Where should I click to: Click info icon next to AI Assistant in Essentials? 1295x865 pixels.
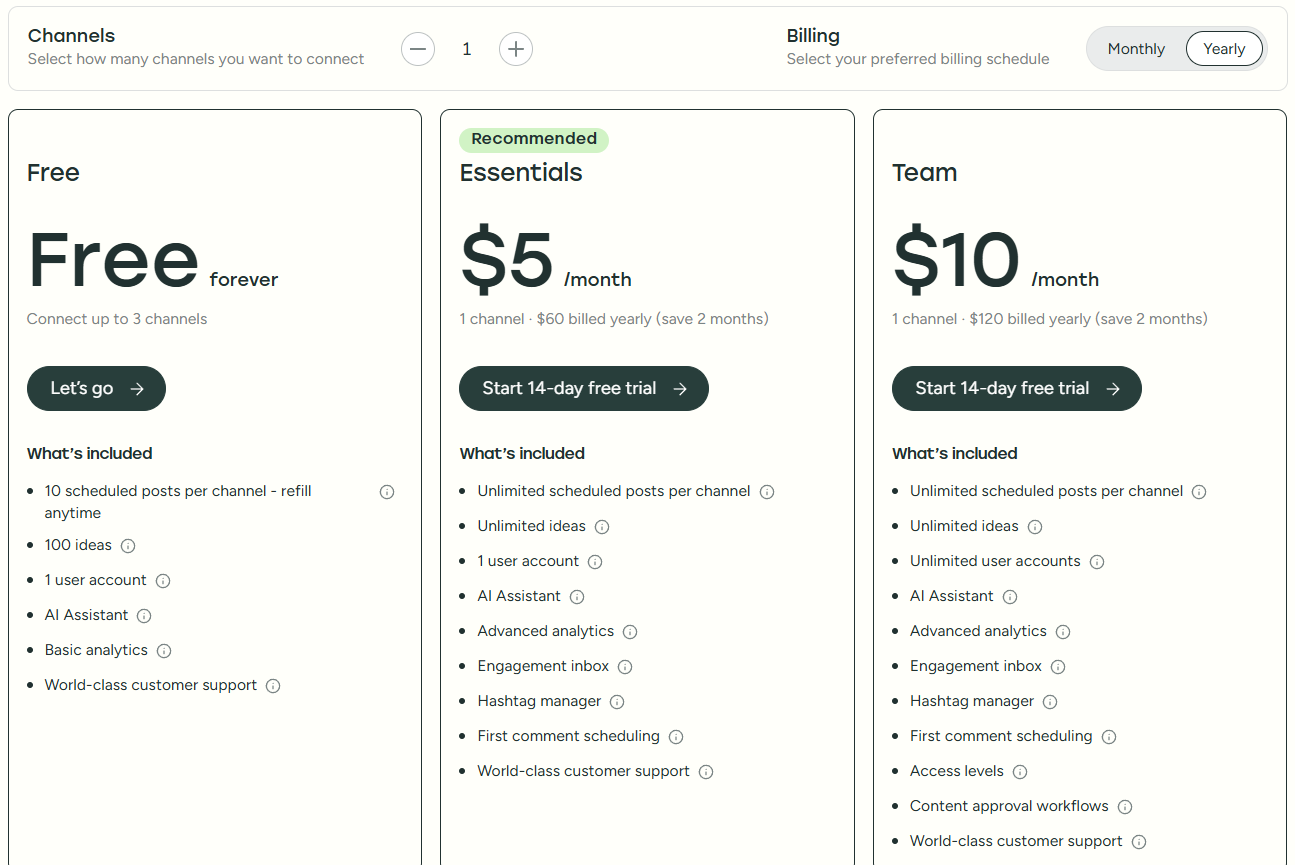click(x=577, y=596)
